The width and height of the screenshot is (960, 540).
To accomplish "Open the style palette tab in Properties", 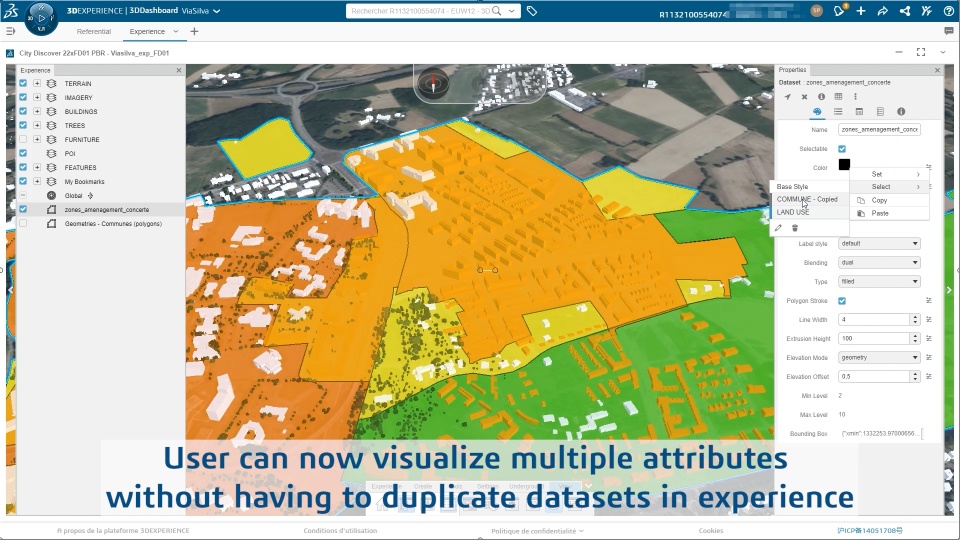I will pos(817,111).
